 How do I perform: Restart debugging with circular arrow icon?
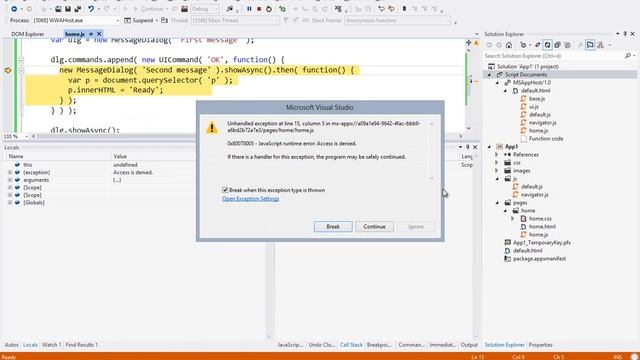pyautogui.click(x=269, y=9)
